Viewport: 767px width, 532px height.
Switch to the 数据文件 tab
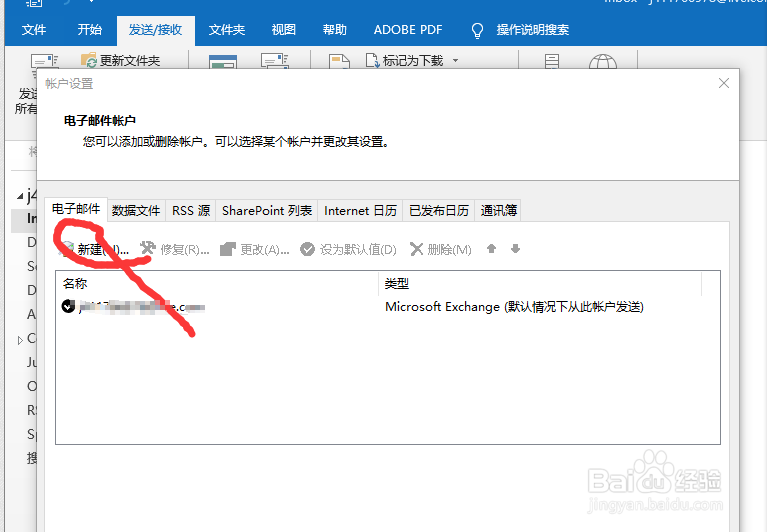click(x=136, y=211)
